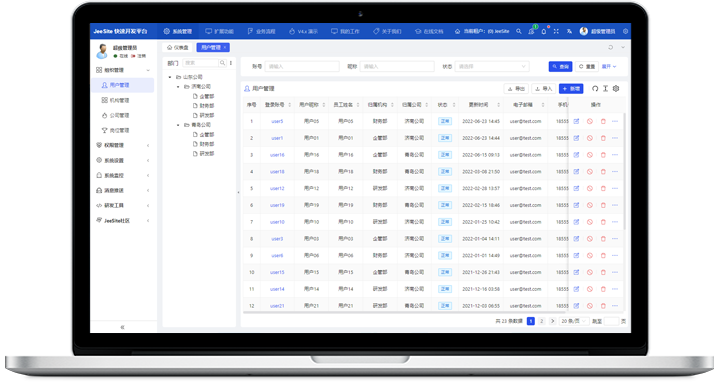This screenshot has height=382, width=718.
Task: Open more actions dots for user18 row
Action: tap(615, 172)
